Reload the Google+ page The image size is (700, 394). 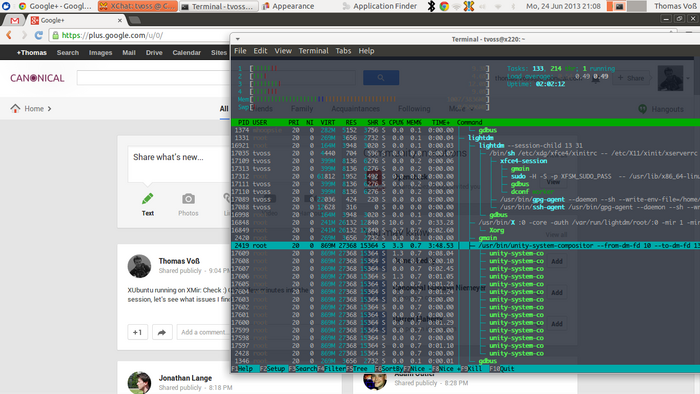pyautogui.click(x=39, y=35)
